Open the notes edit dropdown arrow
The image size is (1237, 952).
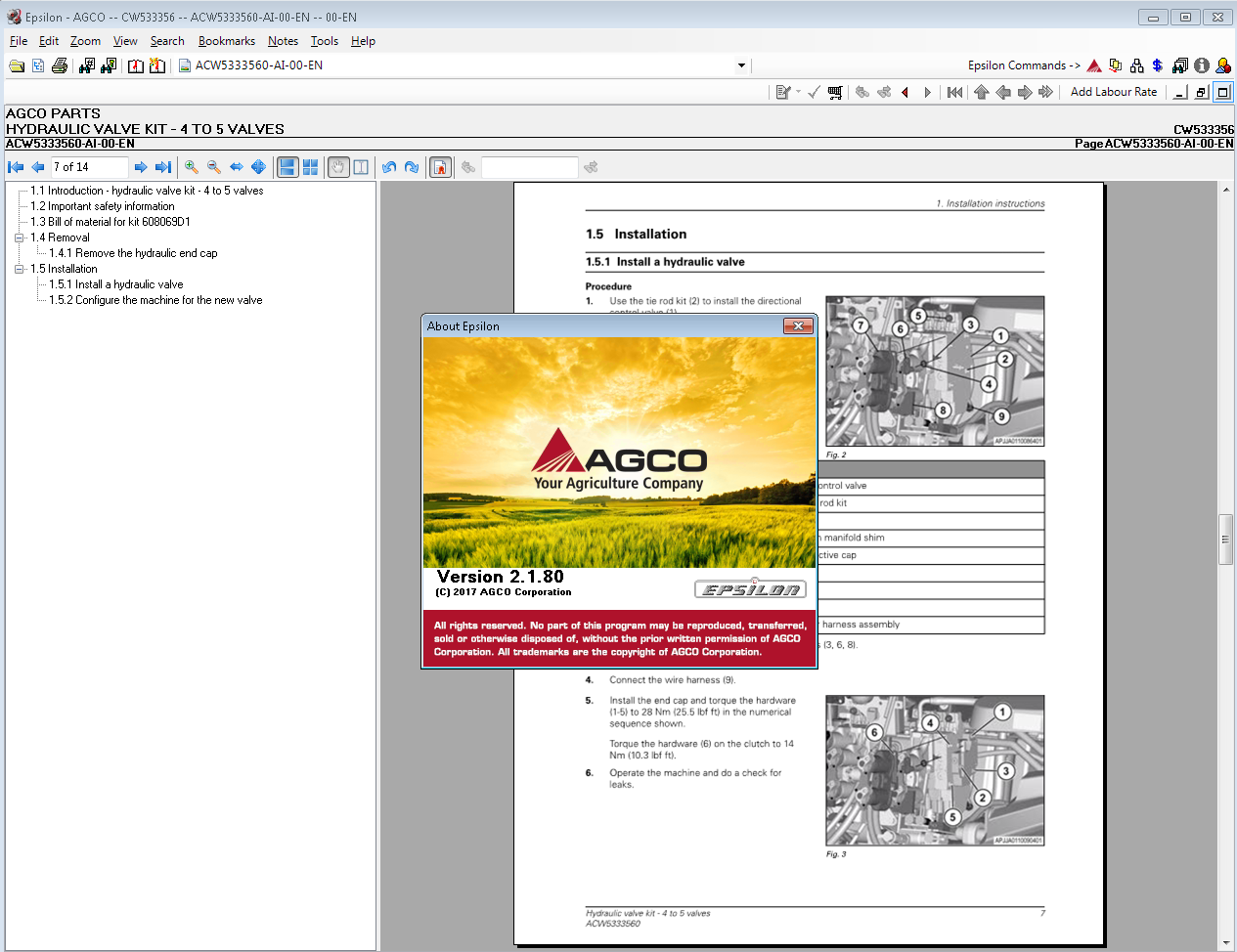click(798, 92)
